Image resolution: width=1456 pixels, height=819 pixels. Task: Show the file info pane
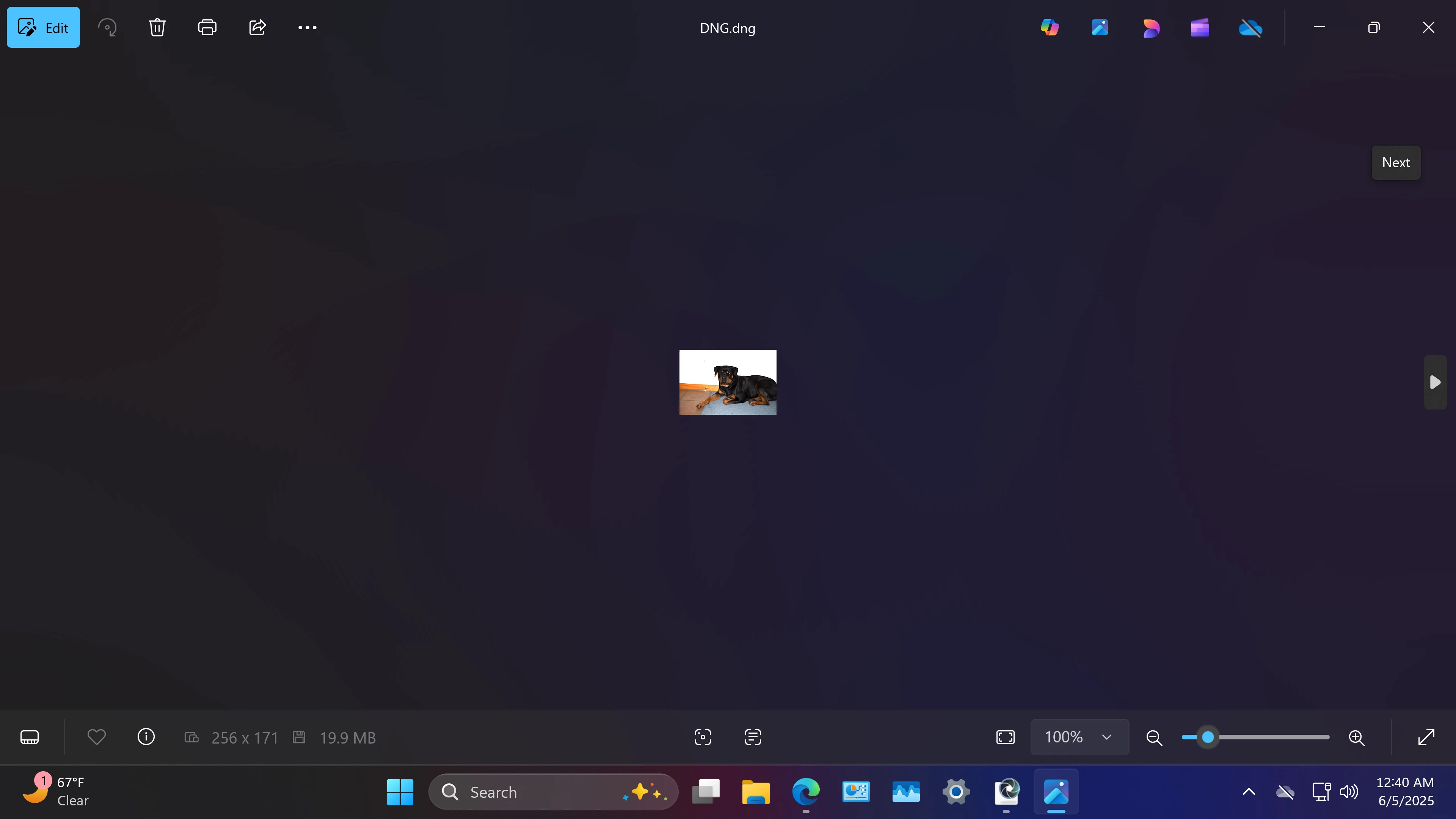coord(146,737)
